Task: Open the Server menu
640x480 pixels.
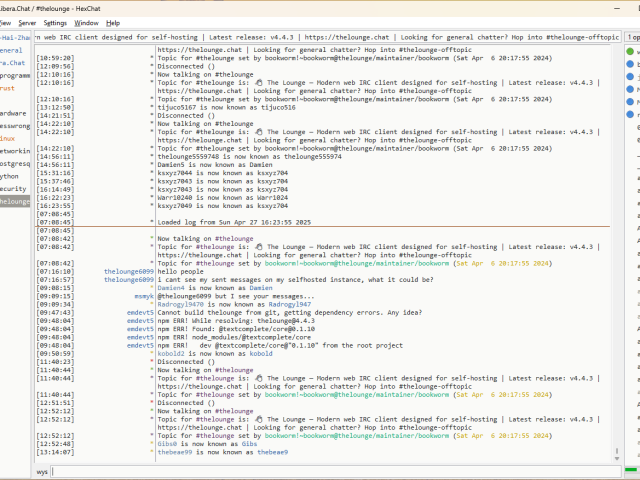Action: 27,22
